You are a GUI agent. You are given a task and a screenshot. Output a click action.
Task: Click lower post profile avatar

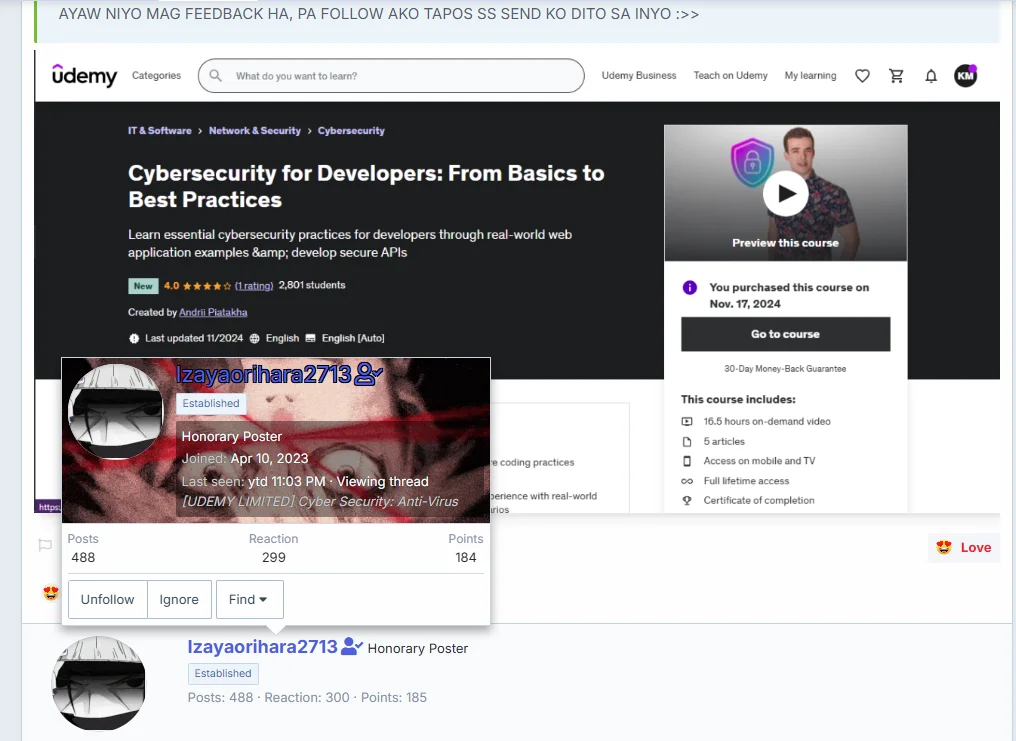coord(98,683)
